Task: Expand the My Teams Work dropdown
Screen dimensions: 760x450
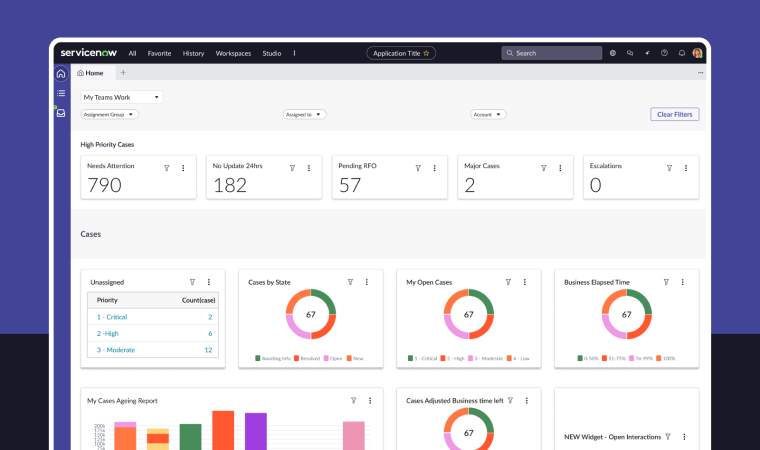Action: pyautogui.click(x=122, y=97)
